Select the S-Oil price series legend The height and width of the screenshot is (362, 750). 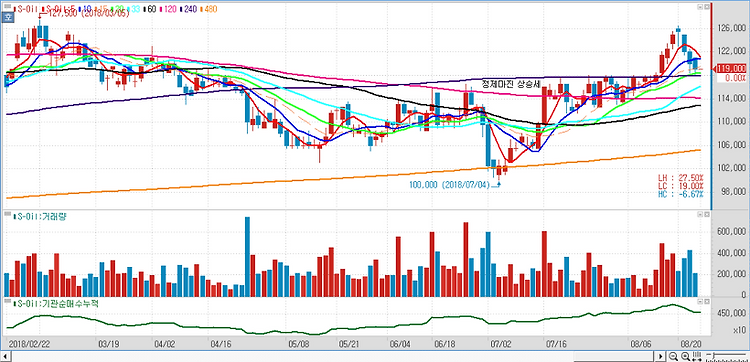click(25, 9)
